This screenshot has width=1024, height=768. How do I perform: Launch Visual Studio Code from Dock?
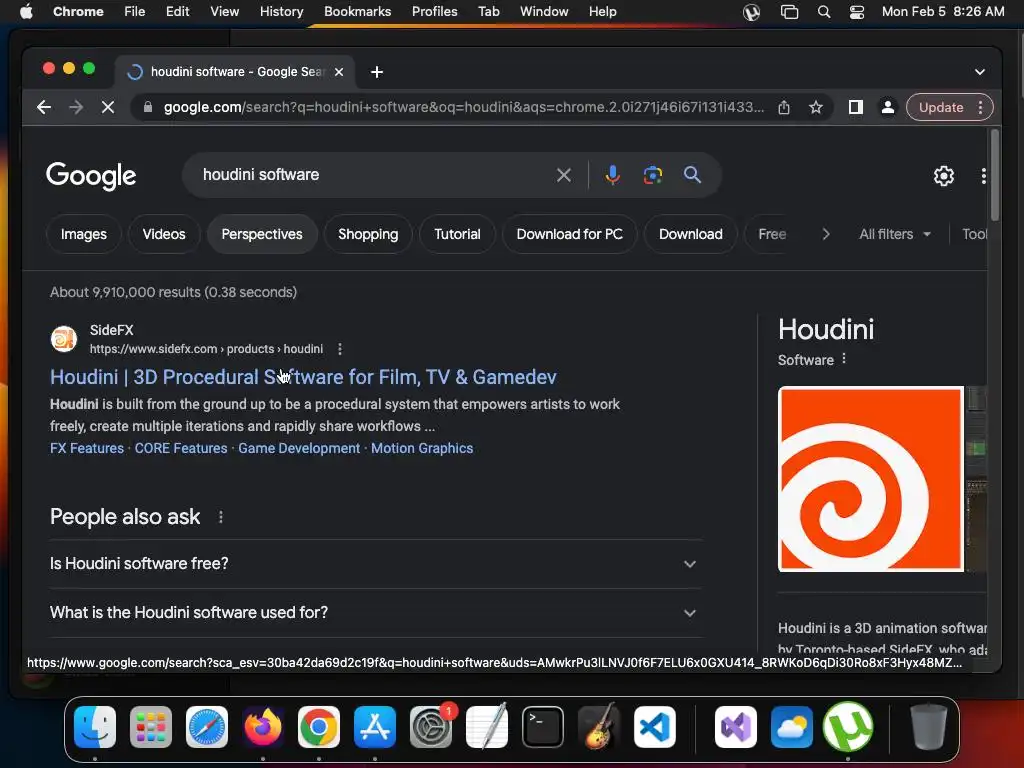654,727
